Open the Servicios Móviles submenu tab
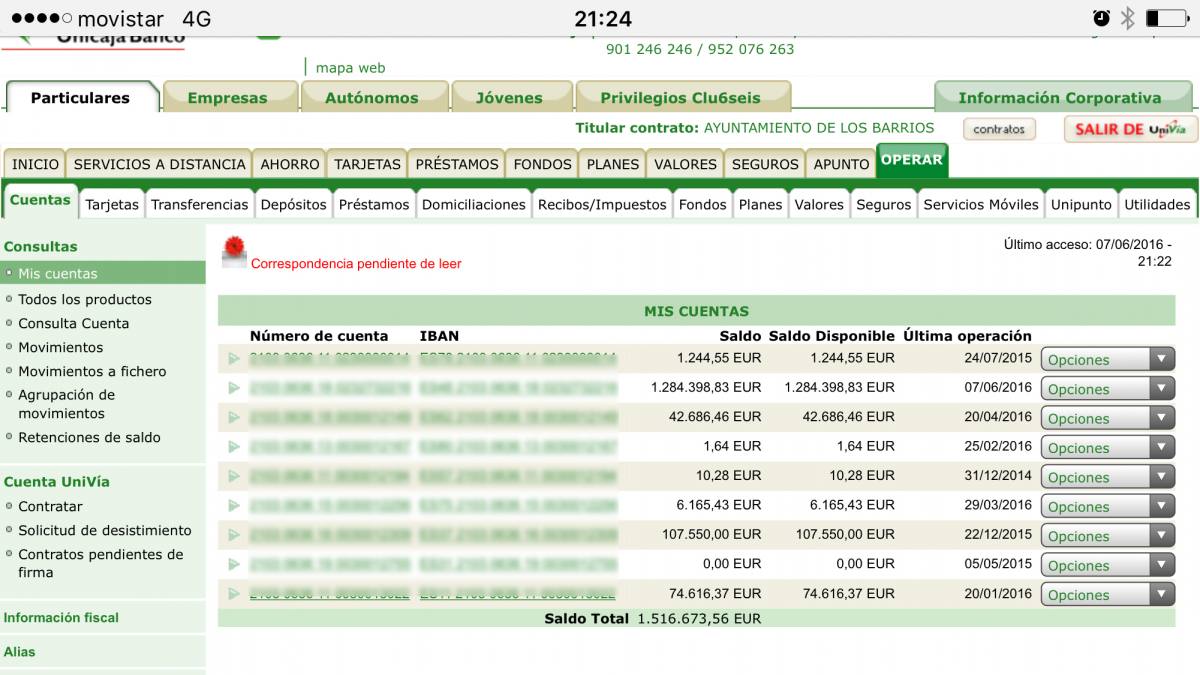 click(981, 204)
